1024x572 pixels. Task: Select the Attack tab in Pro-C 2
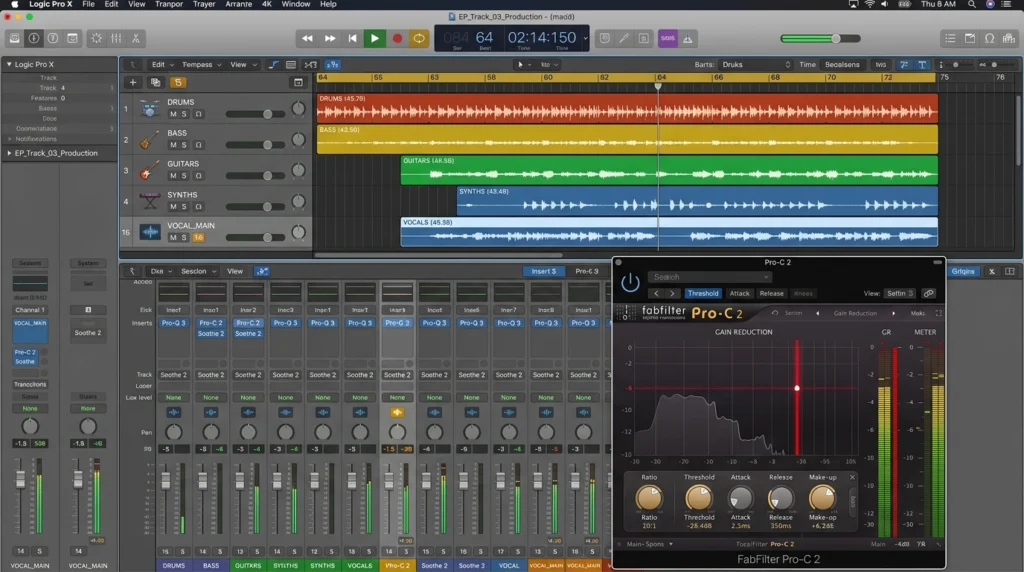point(739,293)
